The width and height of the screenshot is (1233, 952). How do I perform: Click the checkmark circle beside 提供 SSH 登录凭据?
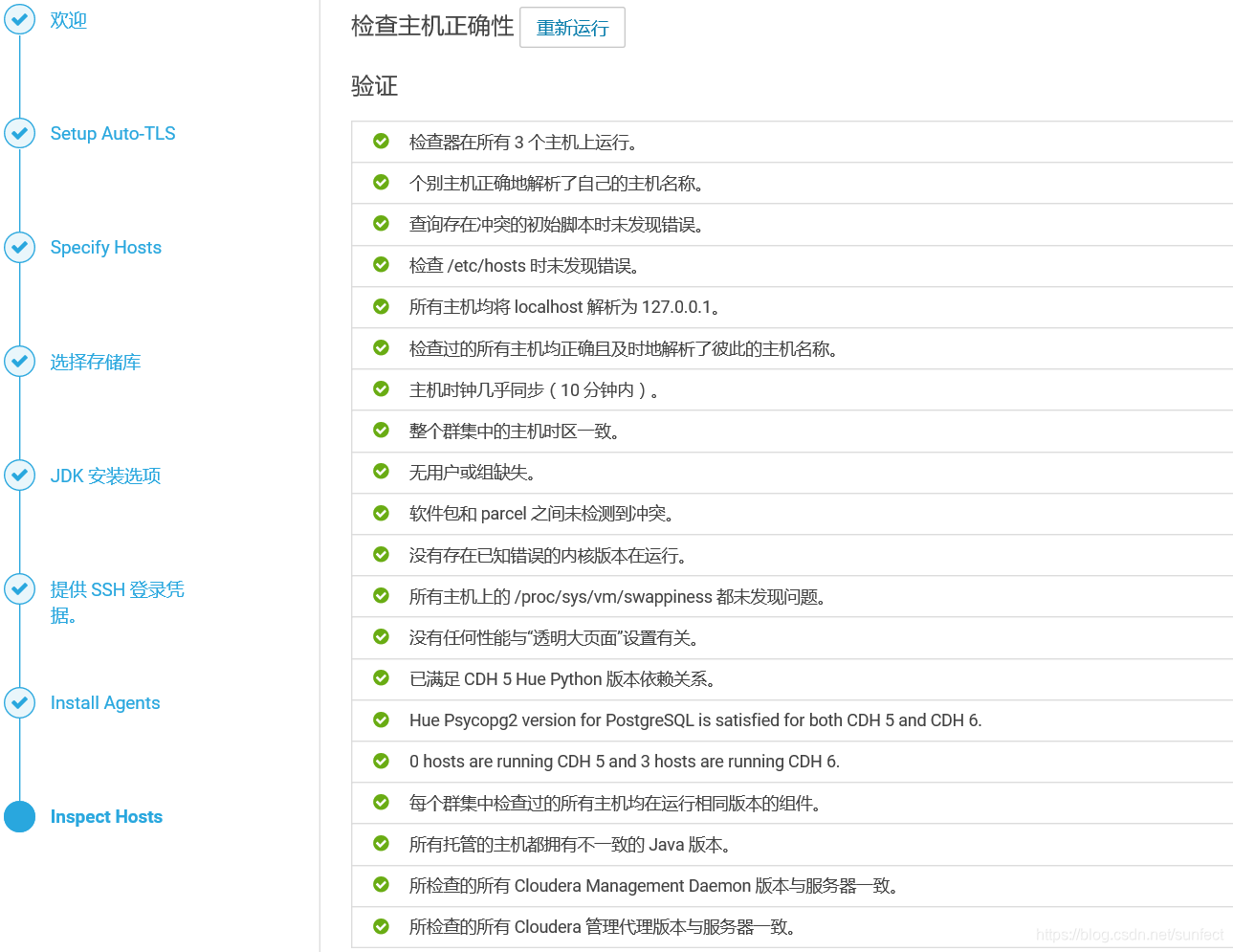(19, 588)
